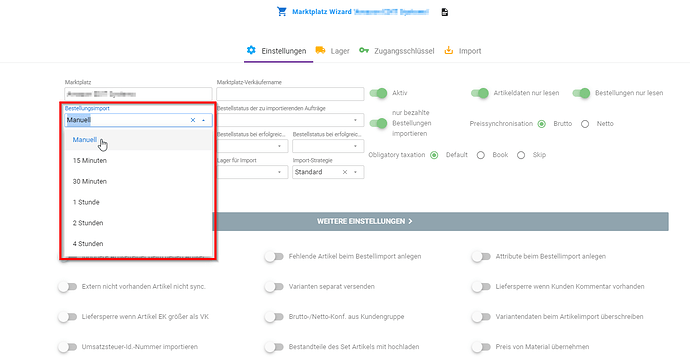Clear the Bestellungsimport selection with the X
Screen dimensions: 690x360
point(193,120)
